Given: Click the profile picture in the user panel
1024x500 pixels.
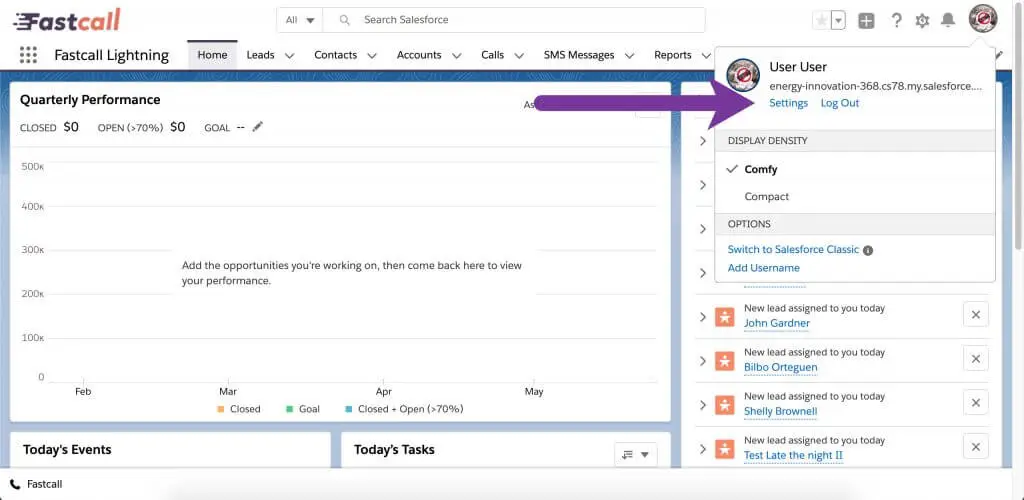Looking at the screenshot, I should 743,74.
